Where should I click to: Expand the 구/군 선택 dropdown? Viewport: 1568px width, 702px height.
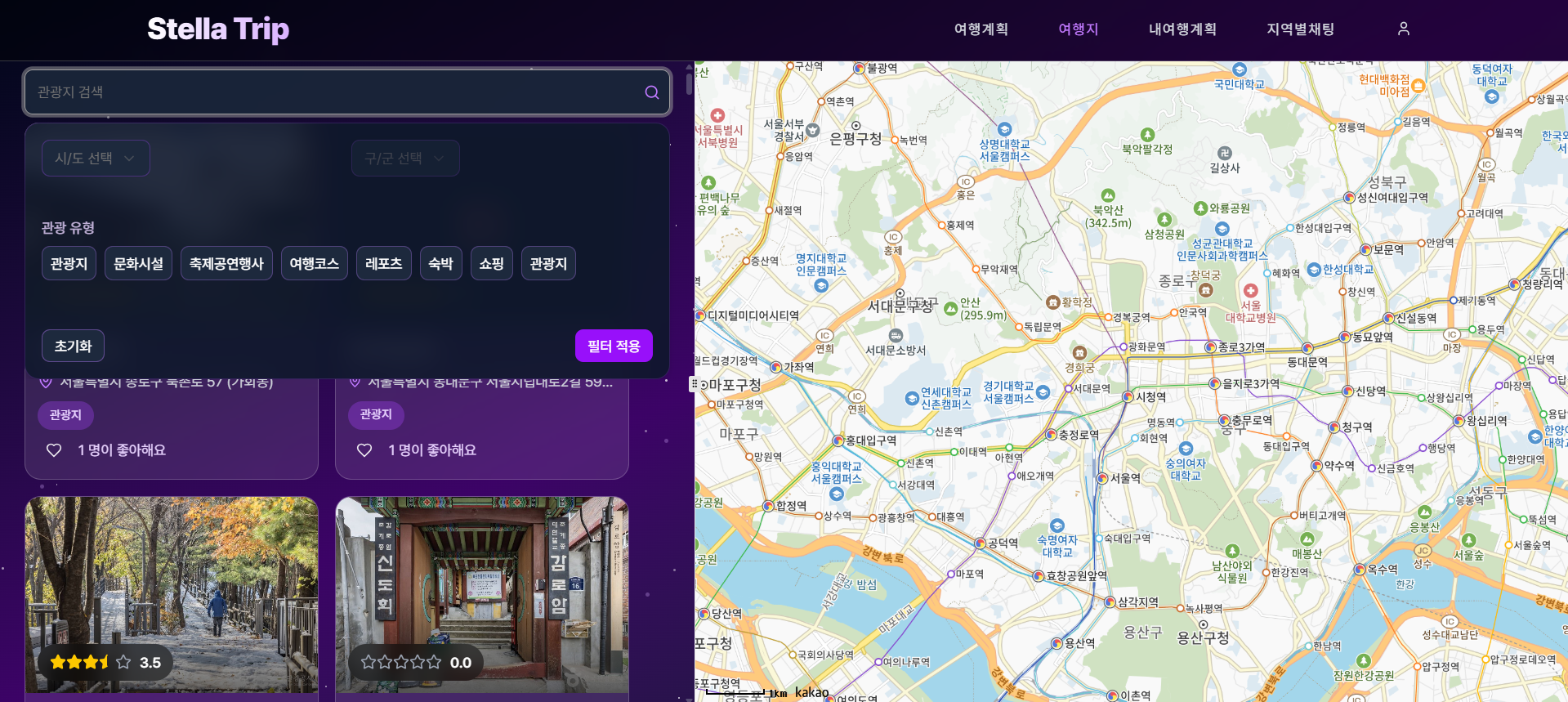[405, 159]
